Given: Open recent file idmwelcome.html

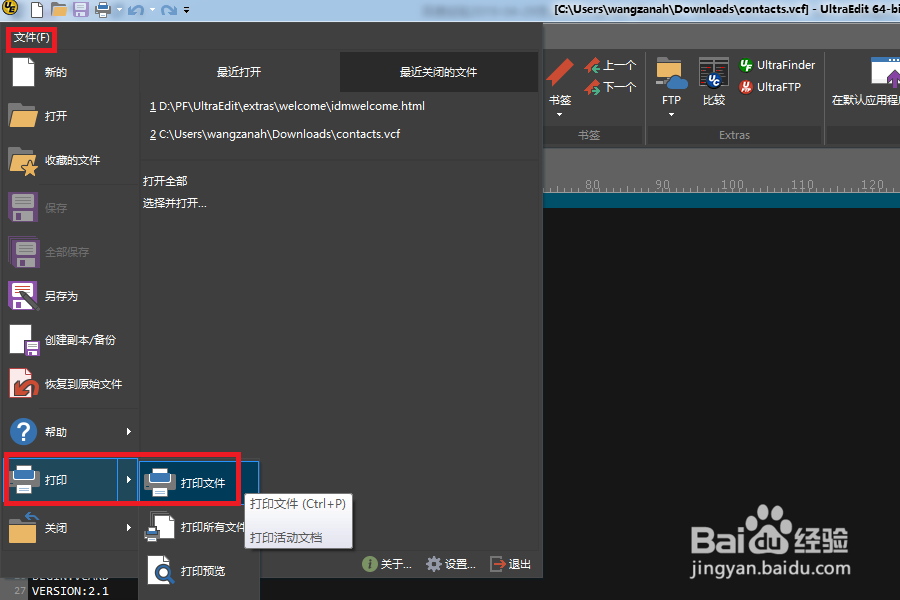Looking at the screenshot, I should pyautogui.click(x=288, y=106).
